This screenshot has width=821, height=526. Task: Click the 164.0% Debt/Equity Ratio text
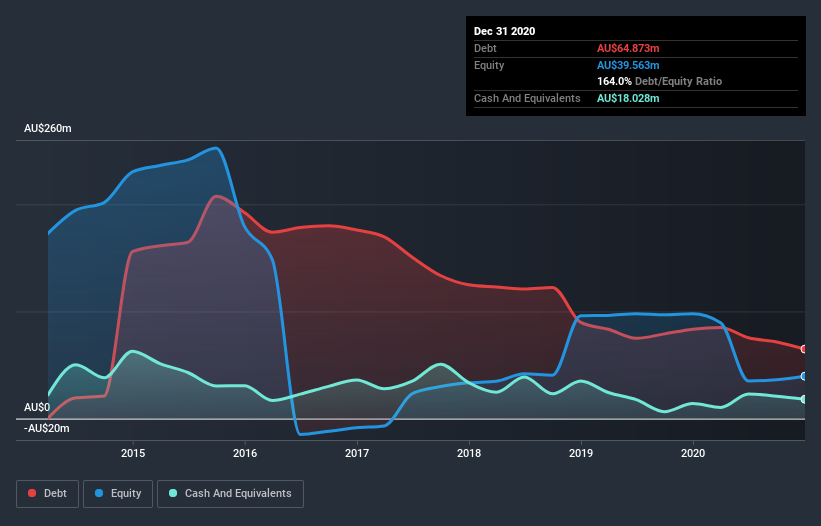659,82
